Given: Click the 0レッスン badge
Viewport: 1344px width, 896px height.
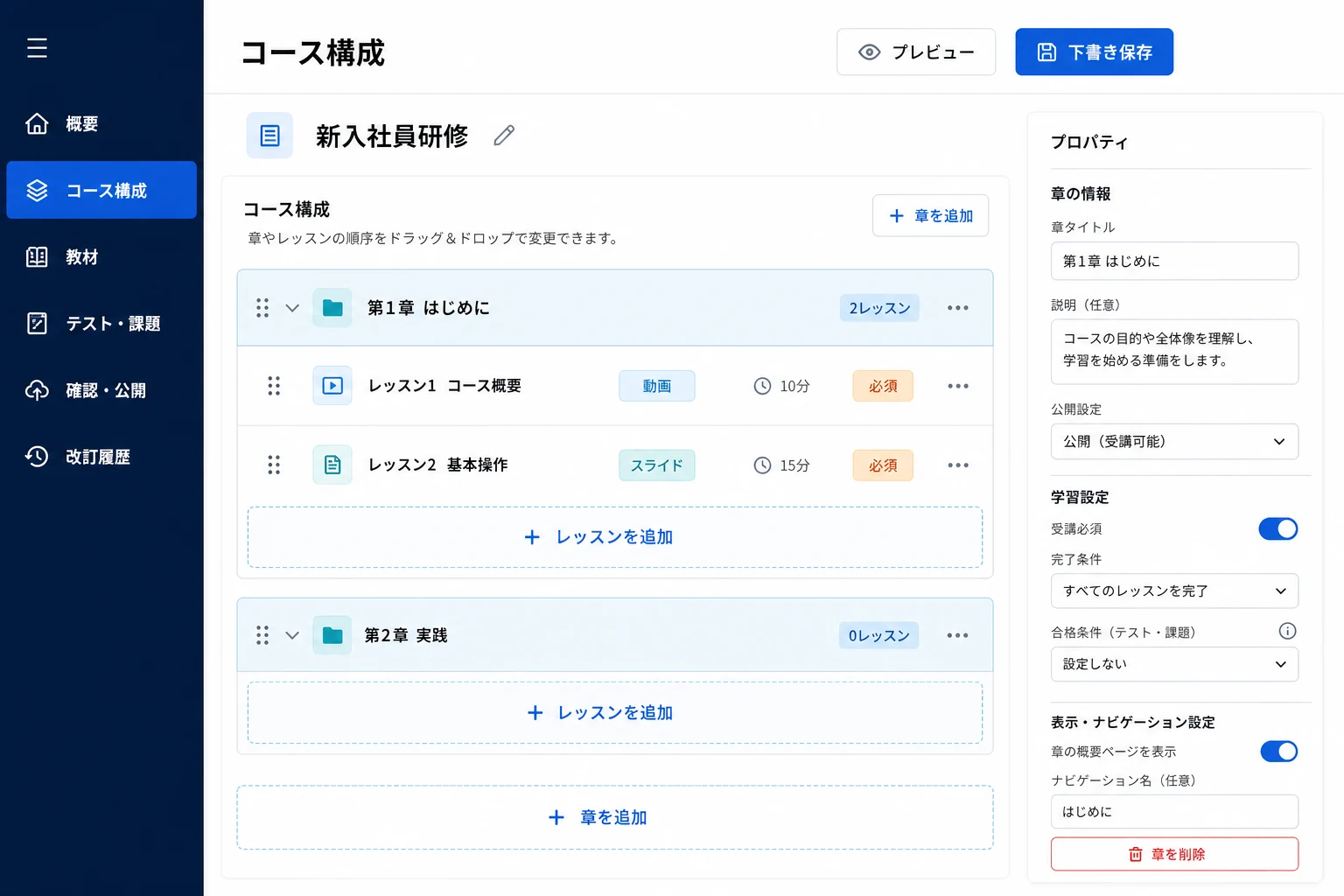Looking at the screenshot, I should click(x=878, y=635).
